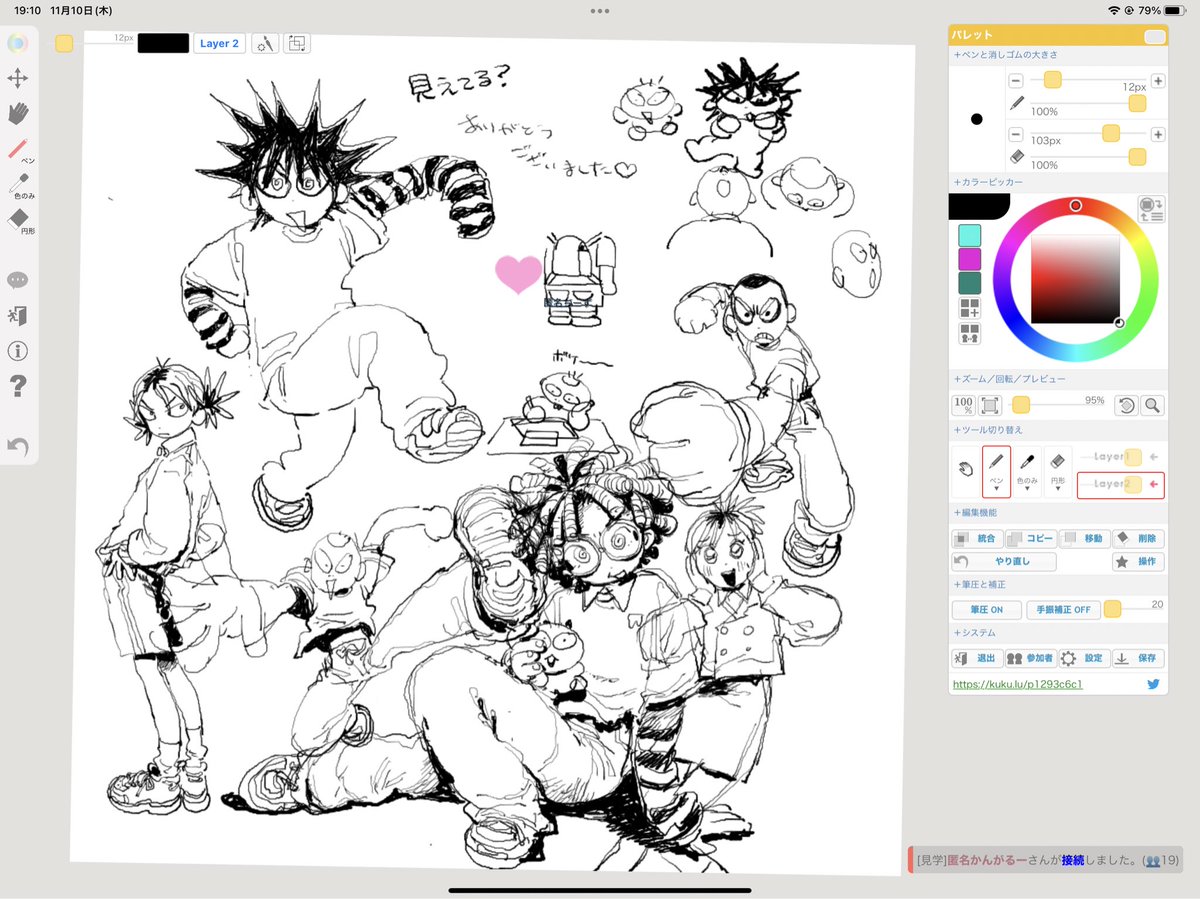Open the ペン tool dropdown in palette
Image resolution: width=1200 pixels, height=899 pixels.
(x=996, y=472)
